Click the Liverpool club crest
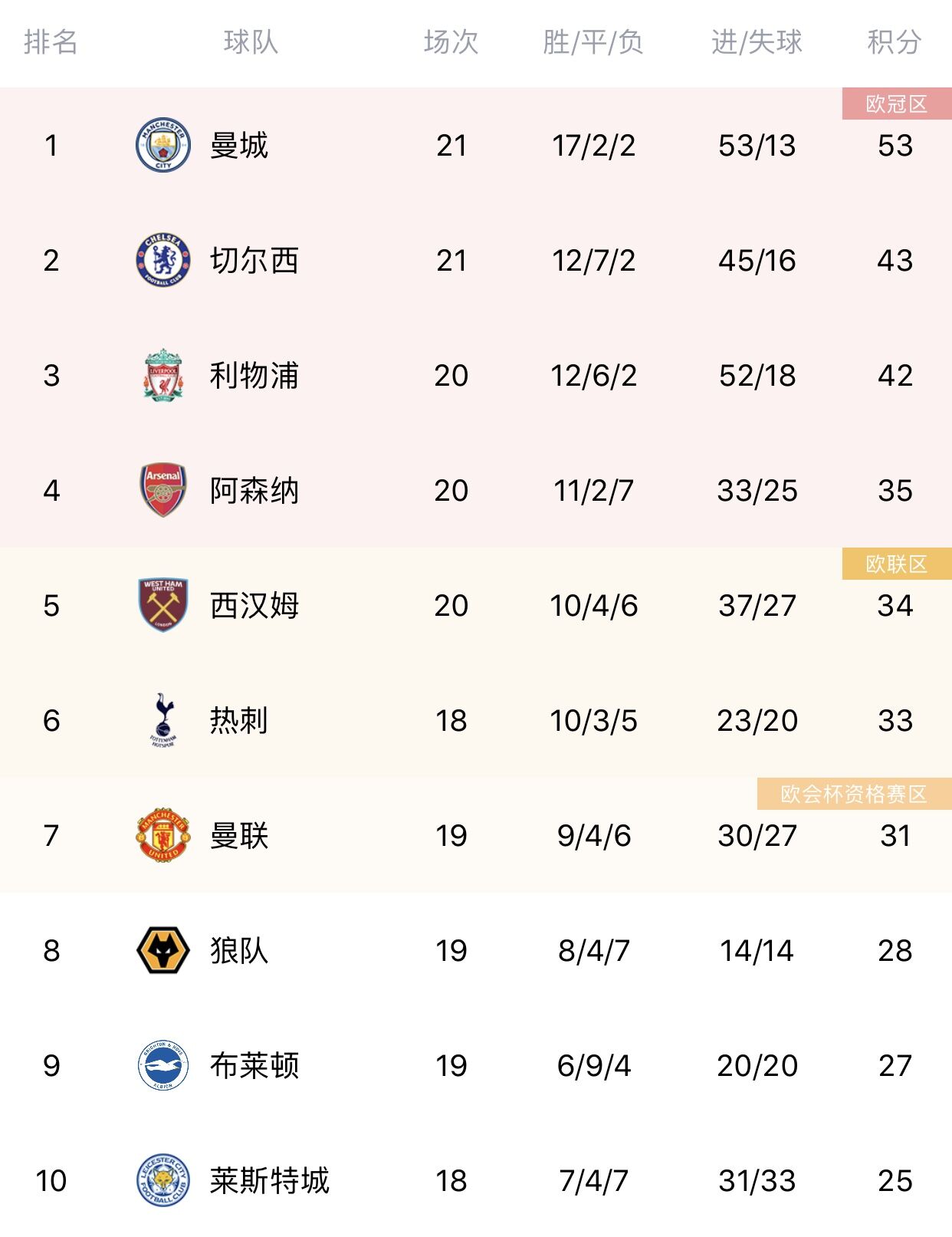The width and height of the screenshot is (952, 1237). point(163,375)
